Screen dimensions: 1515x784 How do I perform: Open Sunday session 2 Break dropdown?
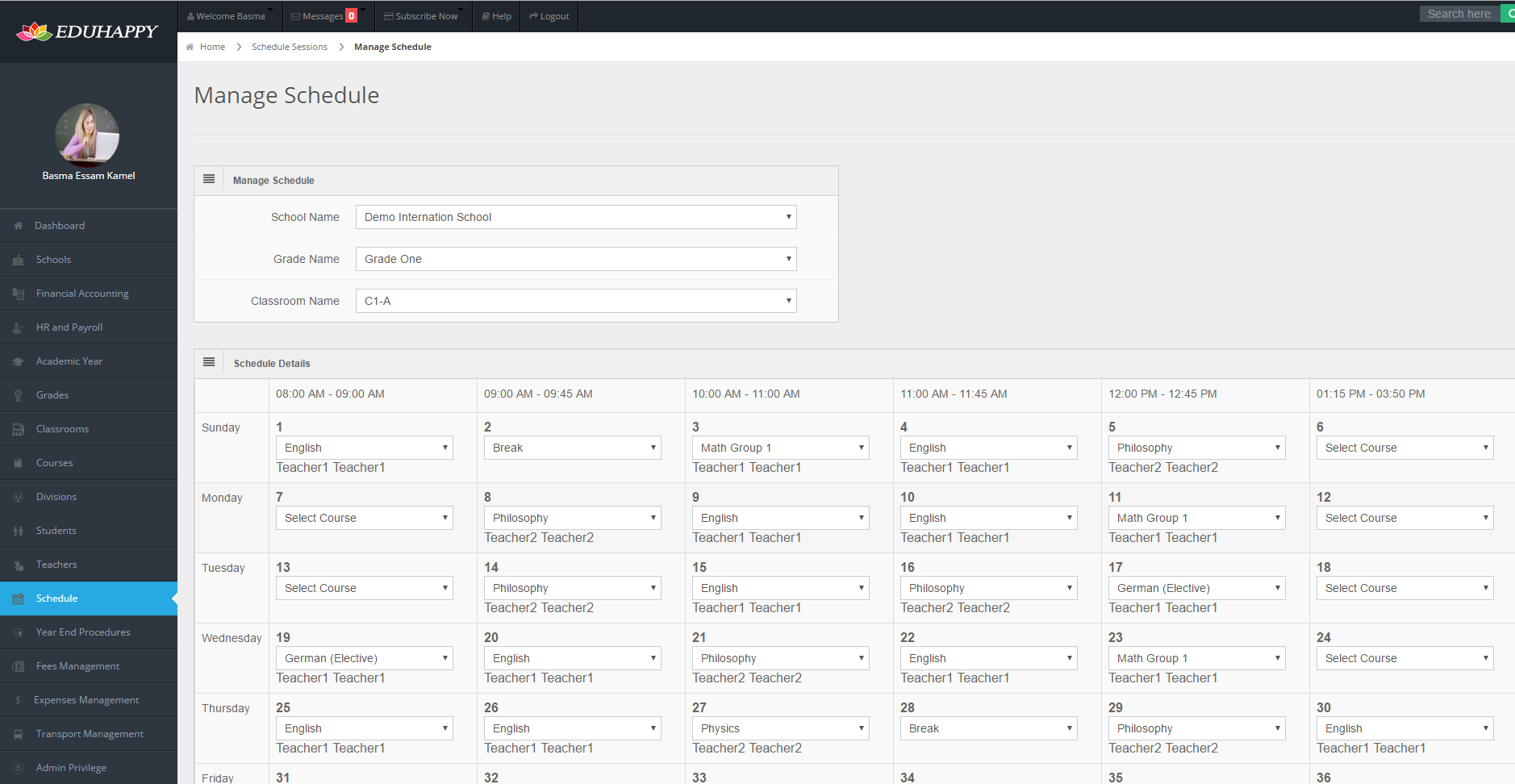point(573,448)
